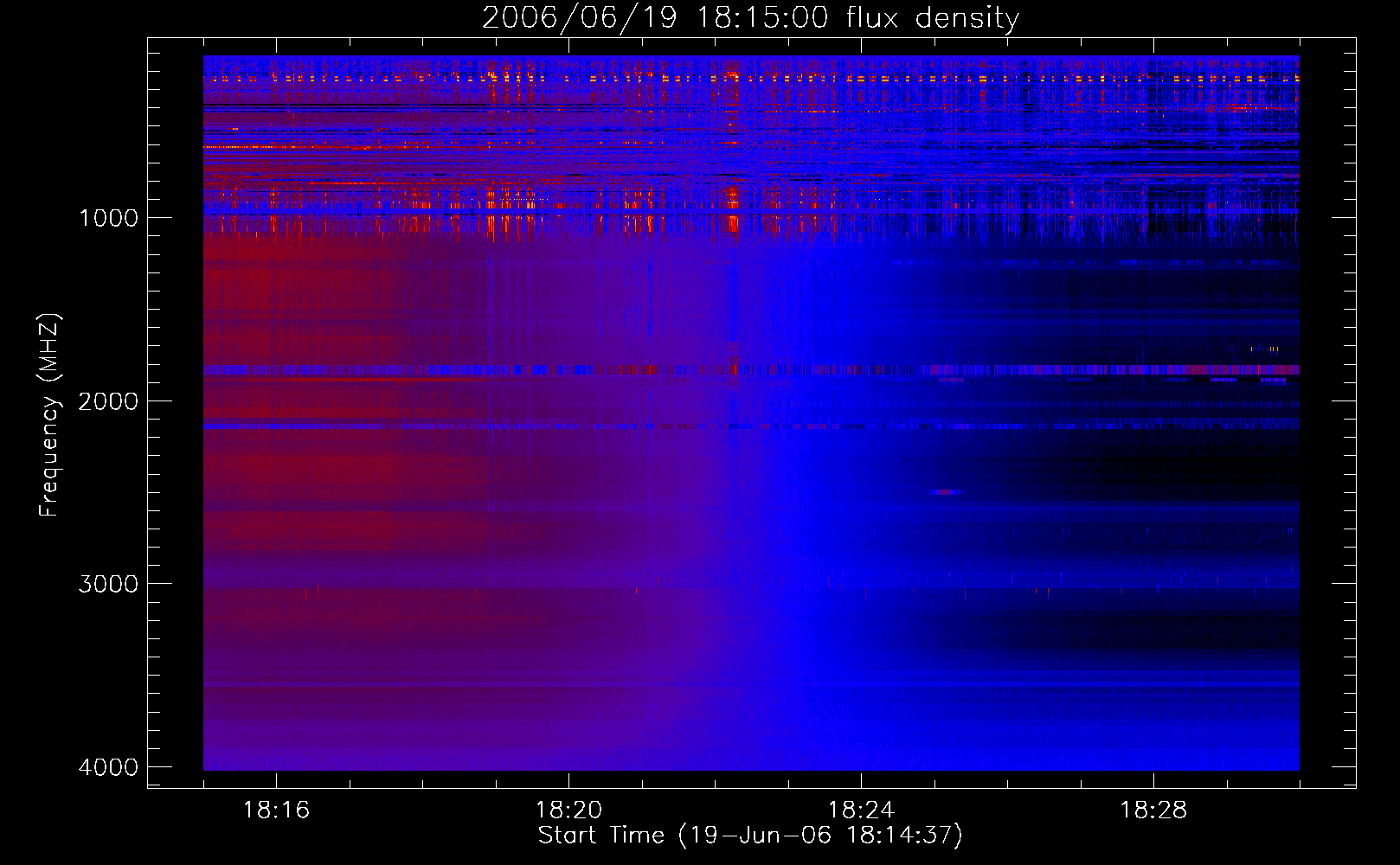Click the 2000 frequency tick label

tap(108, 401)
